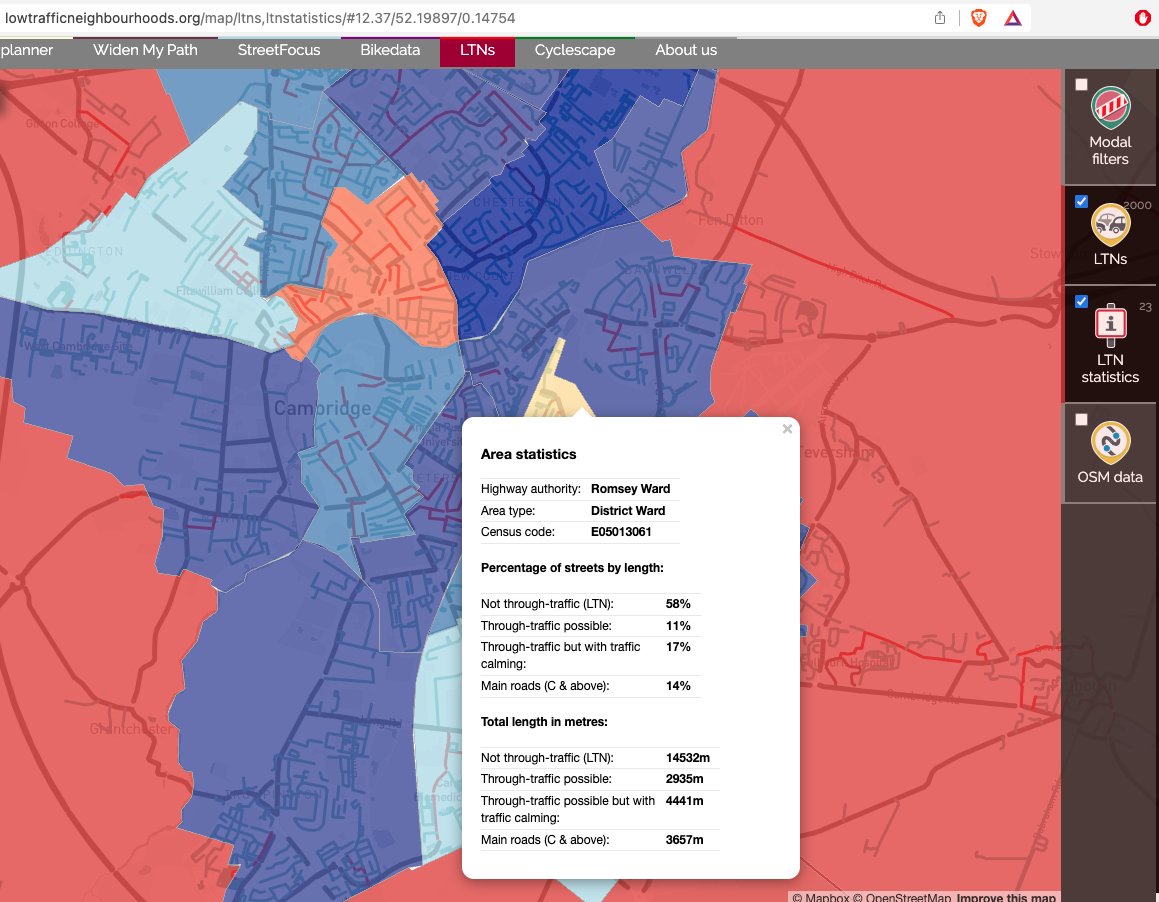The width and height of the screenshot is (1159, 902).
Task: Uncheck the LTNs layer checkbox
Action: point(1081,201)
